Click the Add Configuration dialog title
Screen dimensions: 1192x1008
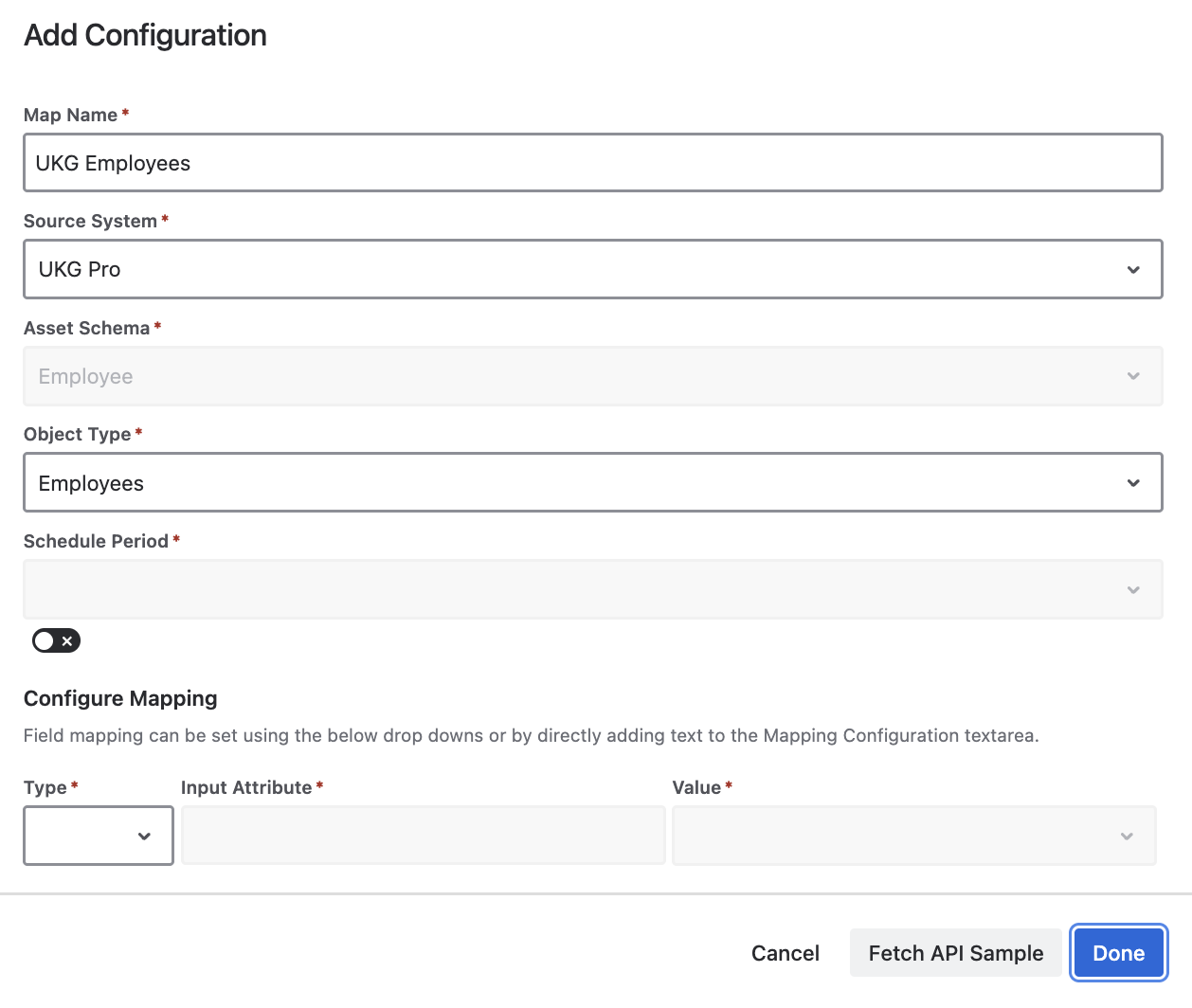coord(146,35)
